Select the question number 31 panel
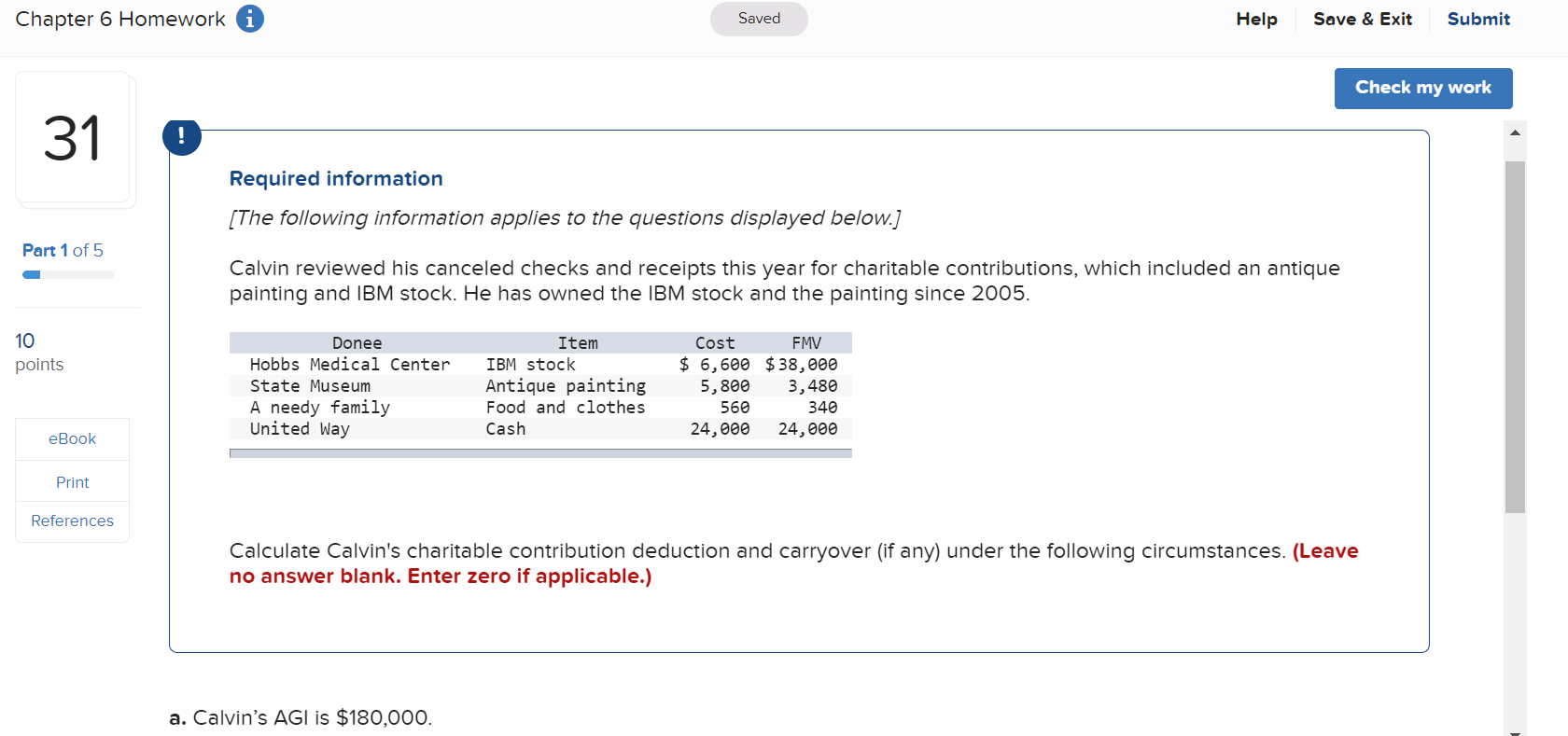Image resolution: width=1568 pixels, height=736 pixels. (x=75, y=138)
